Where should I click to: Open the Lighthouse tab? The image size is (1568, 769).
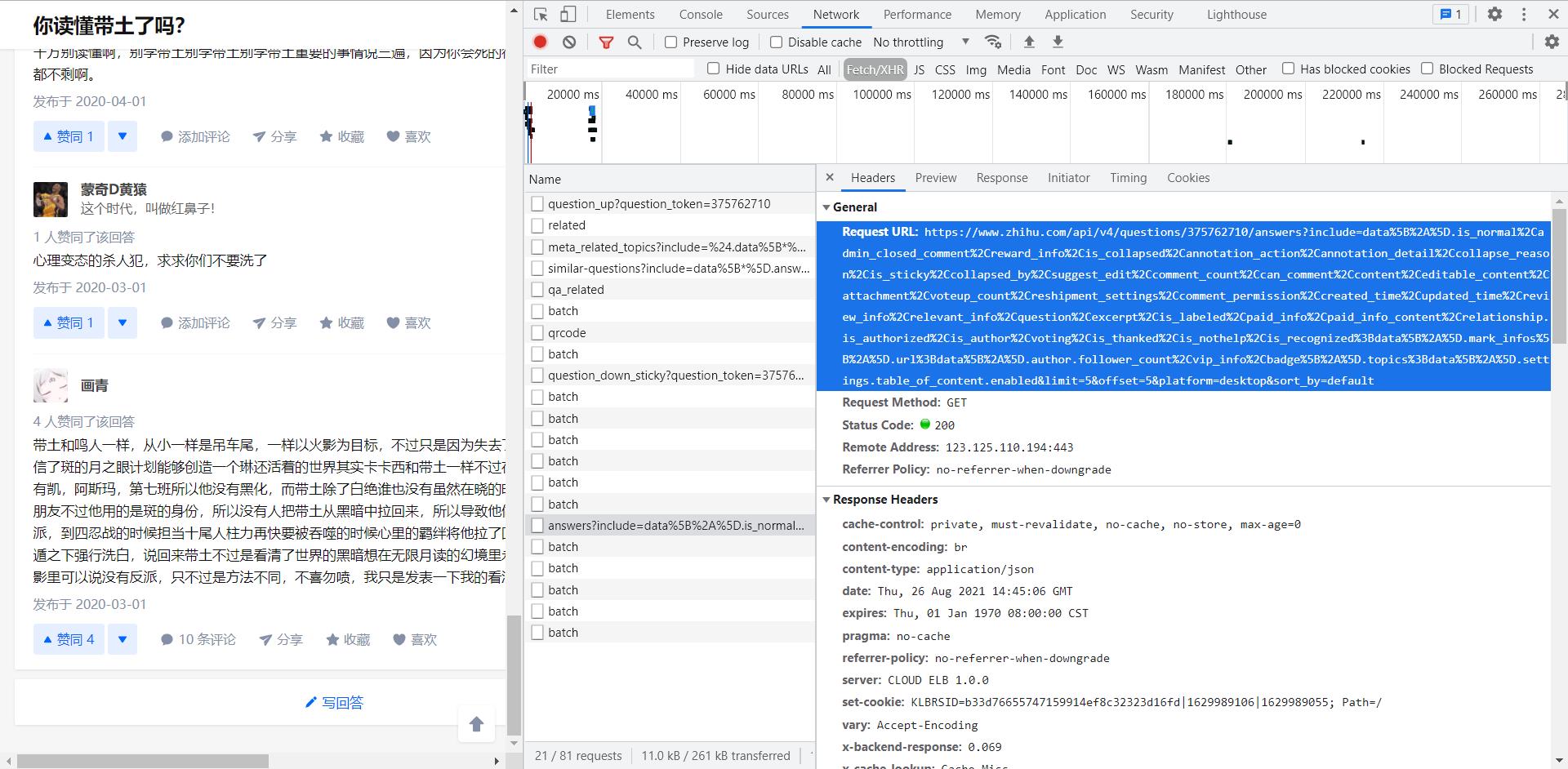[x=1236, y=15]
